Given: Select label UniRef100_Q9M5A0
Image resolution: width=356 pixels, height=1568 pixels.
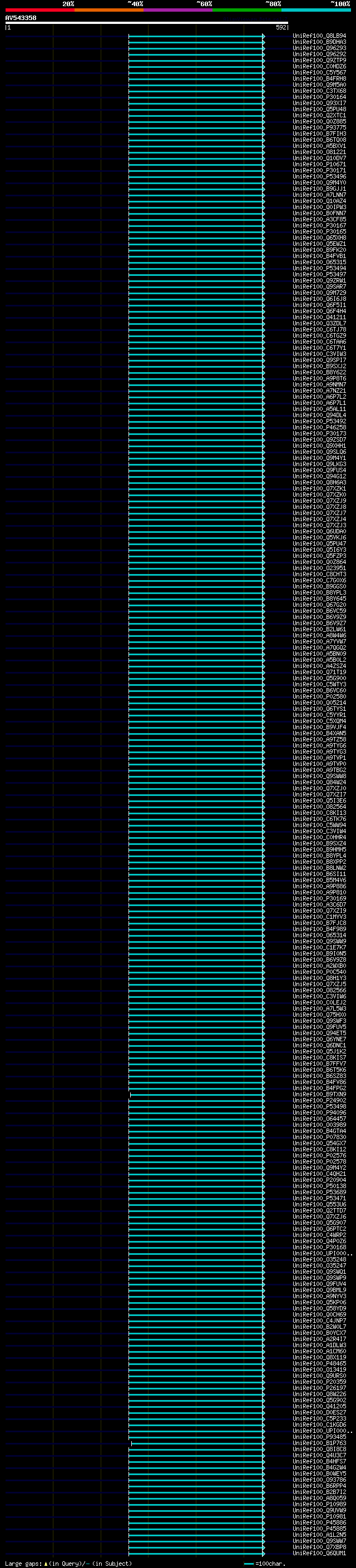Looking at the screenshot, I should [x=319, y=85].
